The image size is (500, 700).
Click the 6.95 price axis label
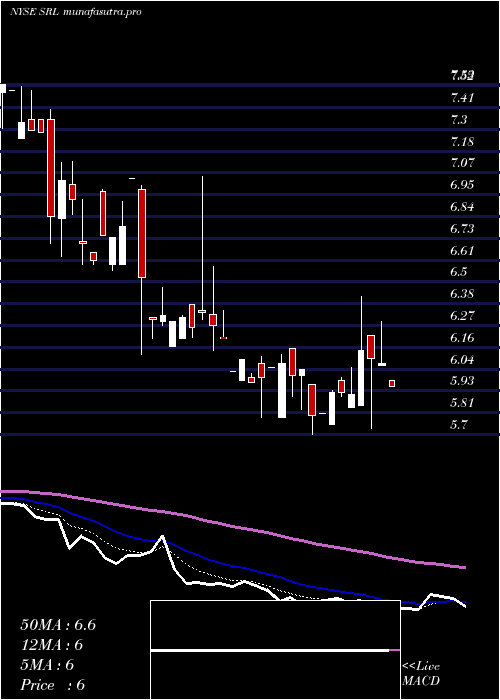click(x=462, y=185)
